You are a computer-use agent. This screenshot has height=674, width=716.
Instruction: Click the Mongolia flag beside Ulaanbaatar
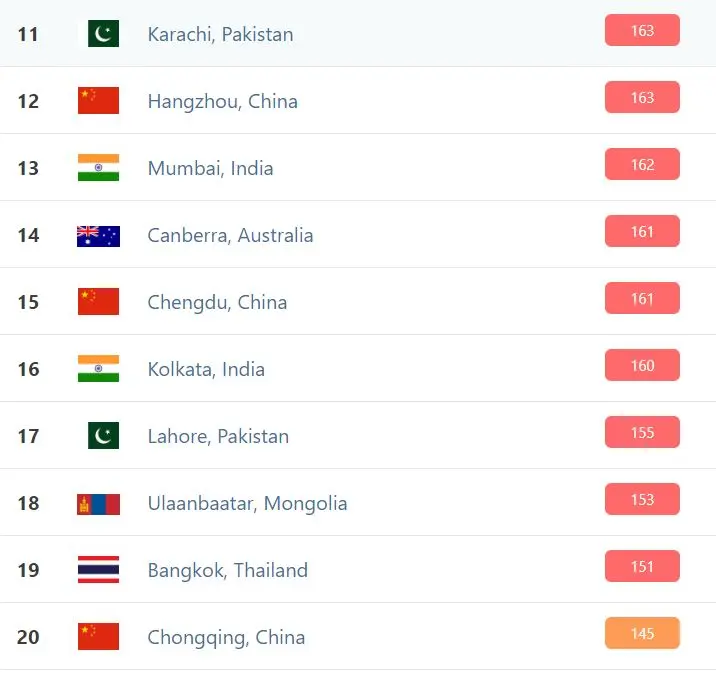tap(99, 504)
